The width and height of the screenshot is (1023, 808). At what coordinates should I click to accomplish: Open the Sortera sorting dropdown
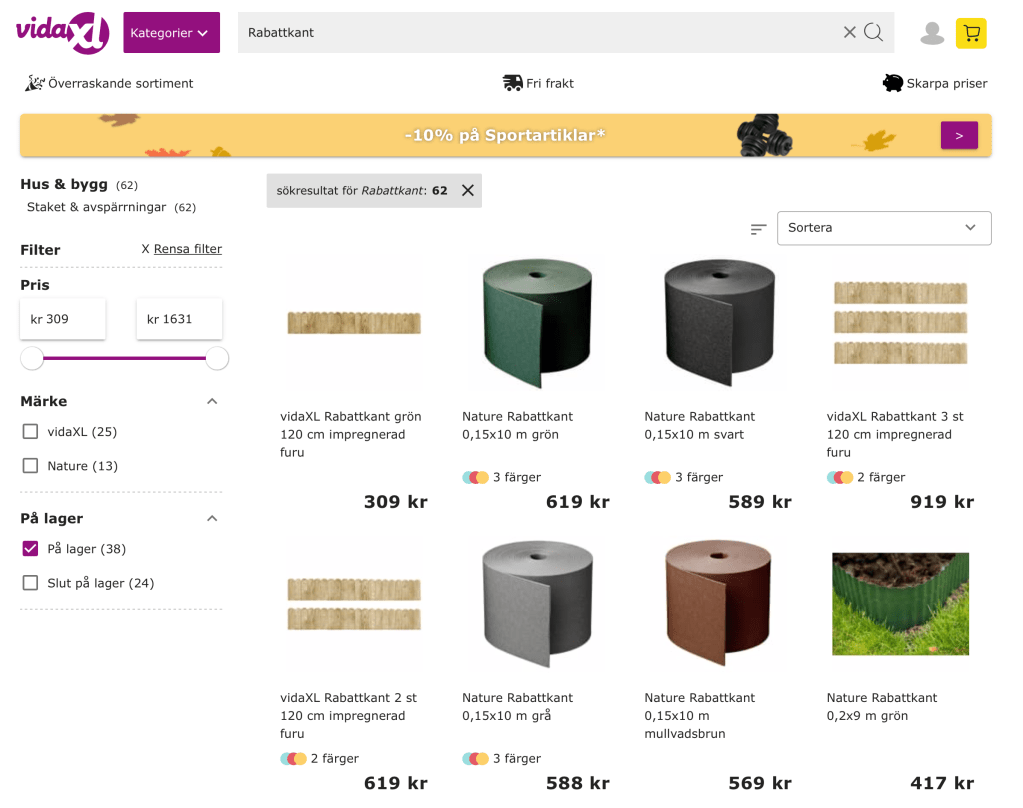coord(884,228)
